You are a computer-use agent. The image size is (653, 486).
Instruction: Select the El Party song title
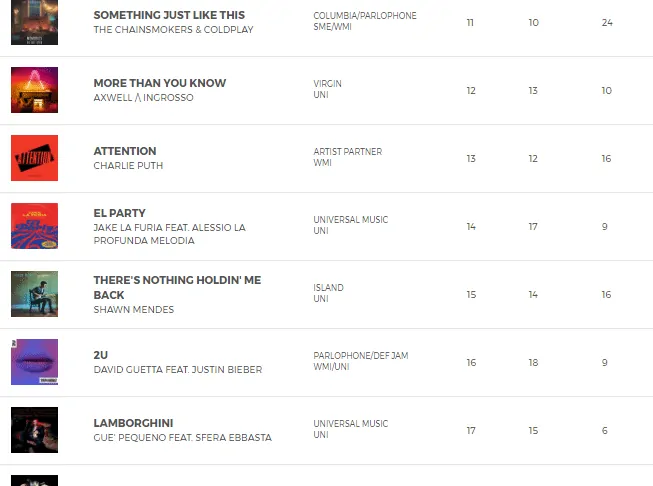119,213
